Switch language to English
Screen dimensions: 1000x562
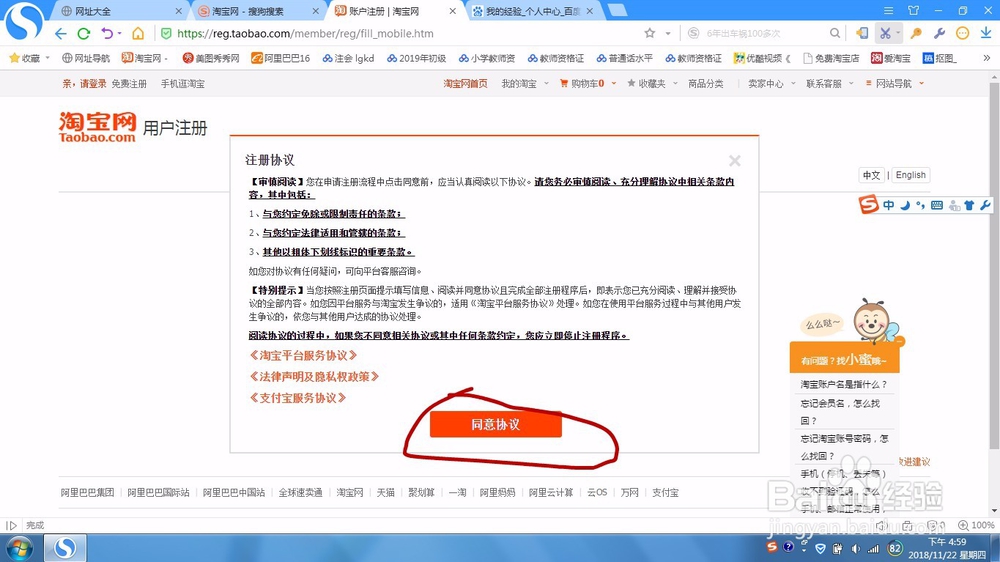pyautogui.click(x=910, y=175)
